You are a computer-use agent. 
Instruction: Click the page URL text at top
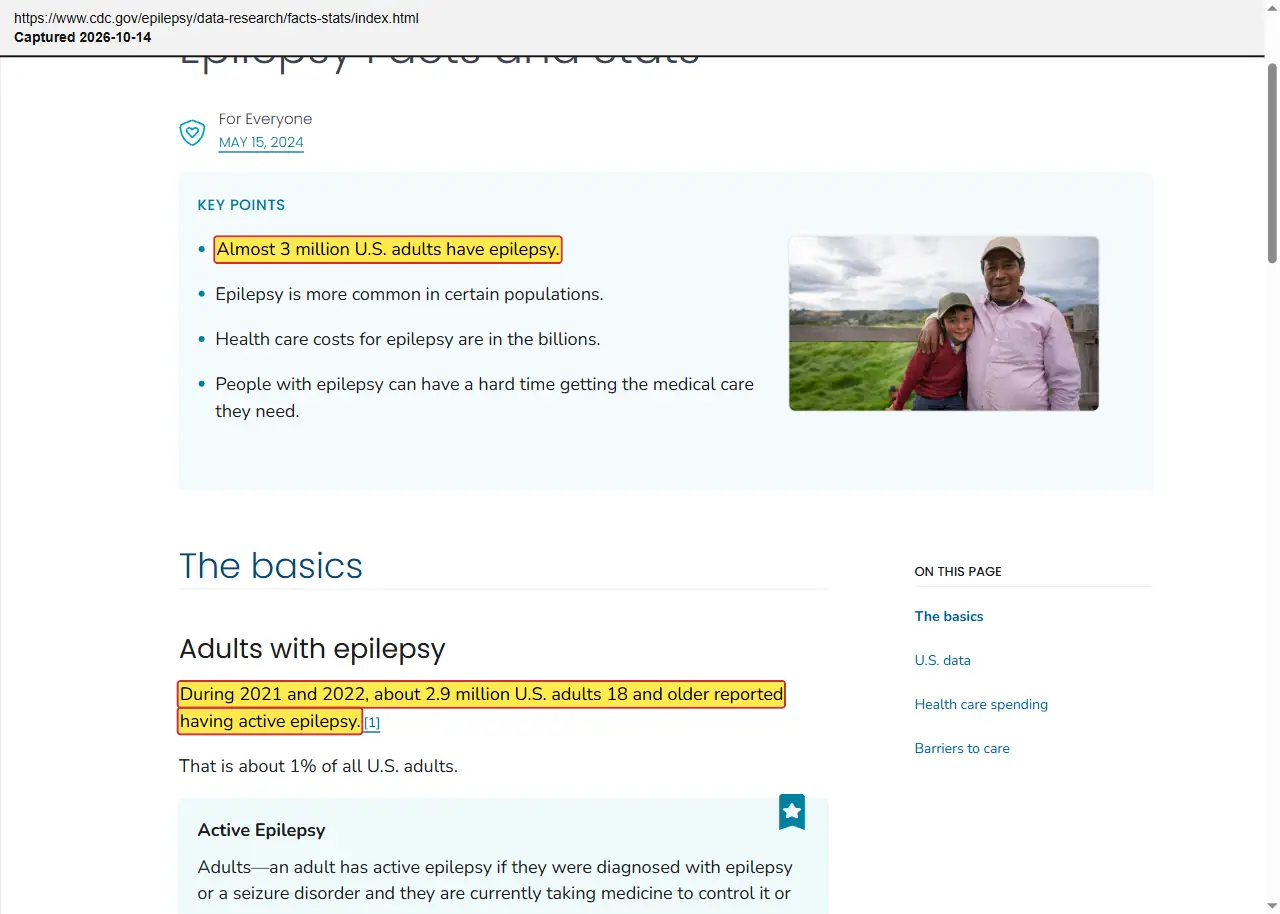click(x=216, y=18)
